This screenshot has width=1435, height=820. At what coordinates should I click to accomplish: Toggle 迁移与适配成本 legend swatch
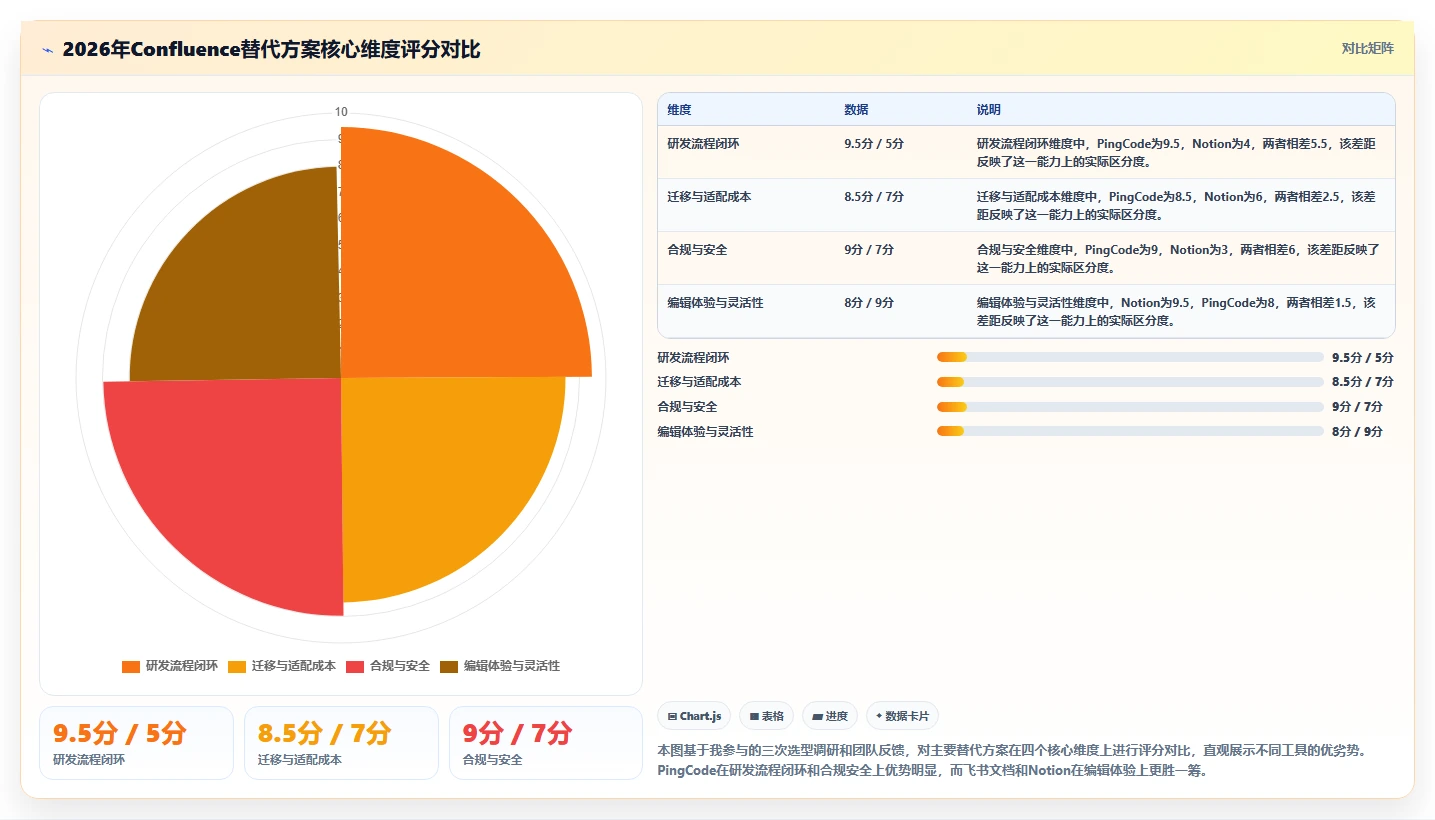click(237, 666)
